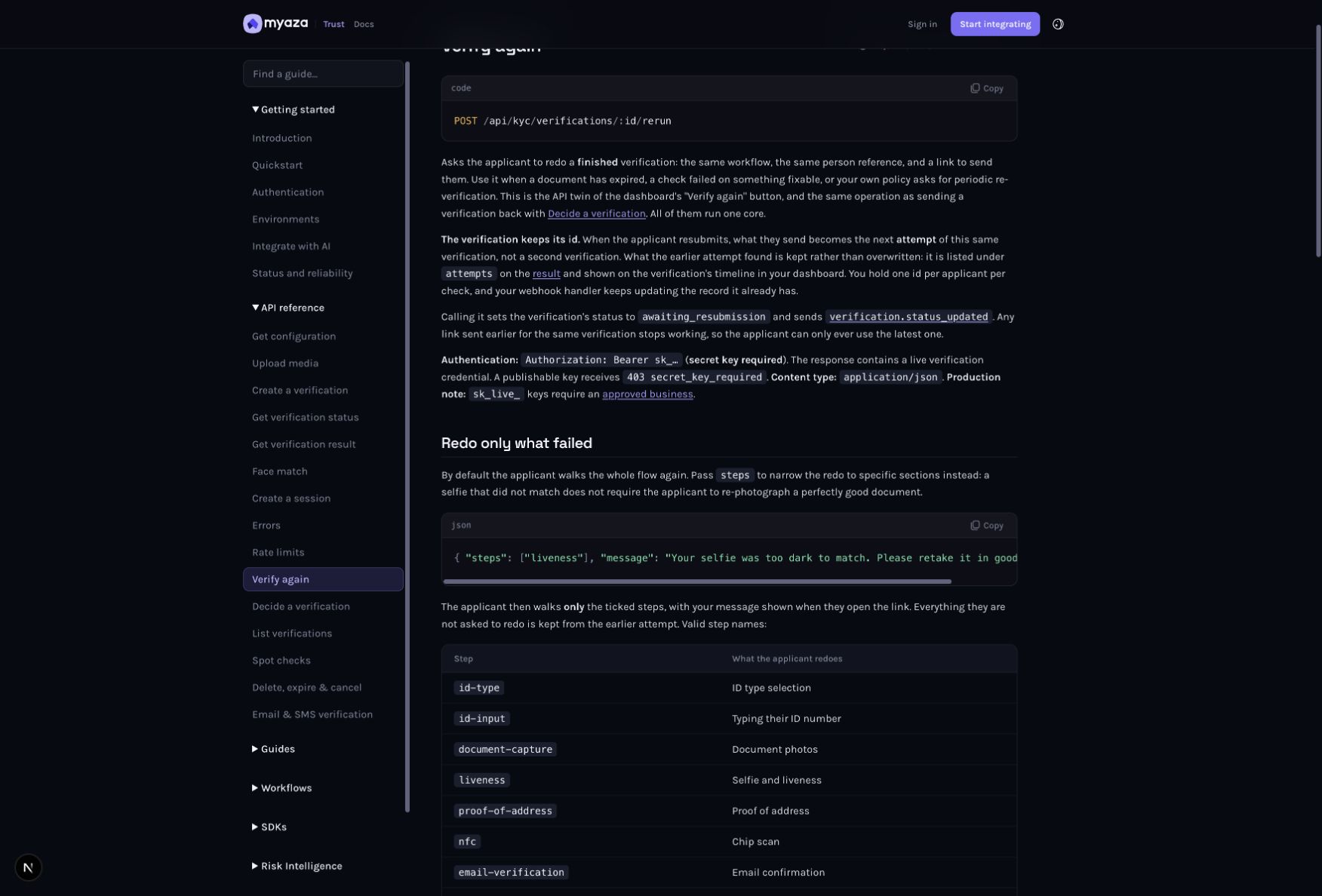Screen dimensions: 1322x896
Task: Collapse the Getting started section
Action: point(294,109)
